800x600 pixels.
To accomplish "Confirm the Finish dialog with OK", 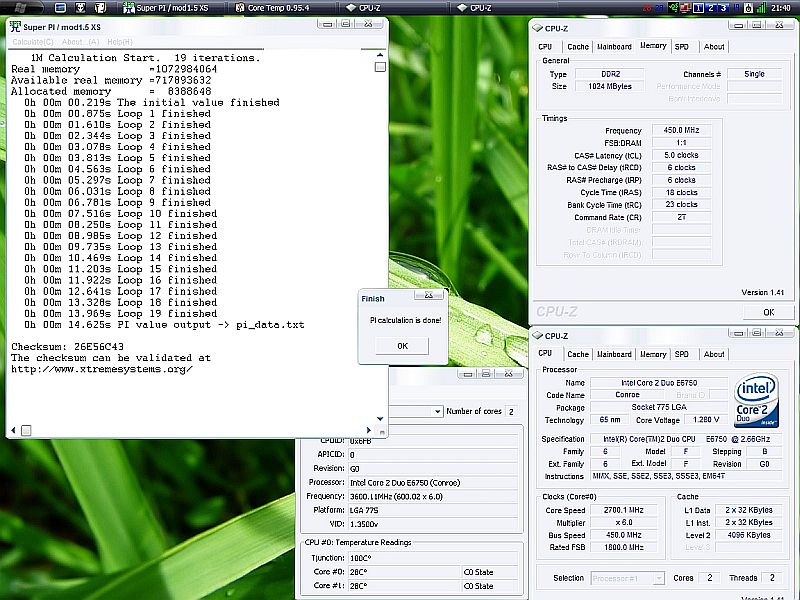I will (402, 346).
